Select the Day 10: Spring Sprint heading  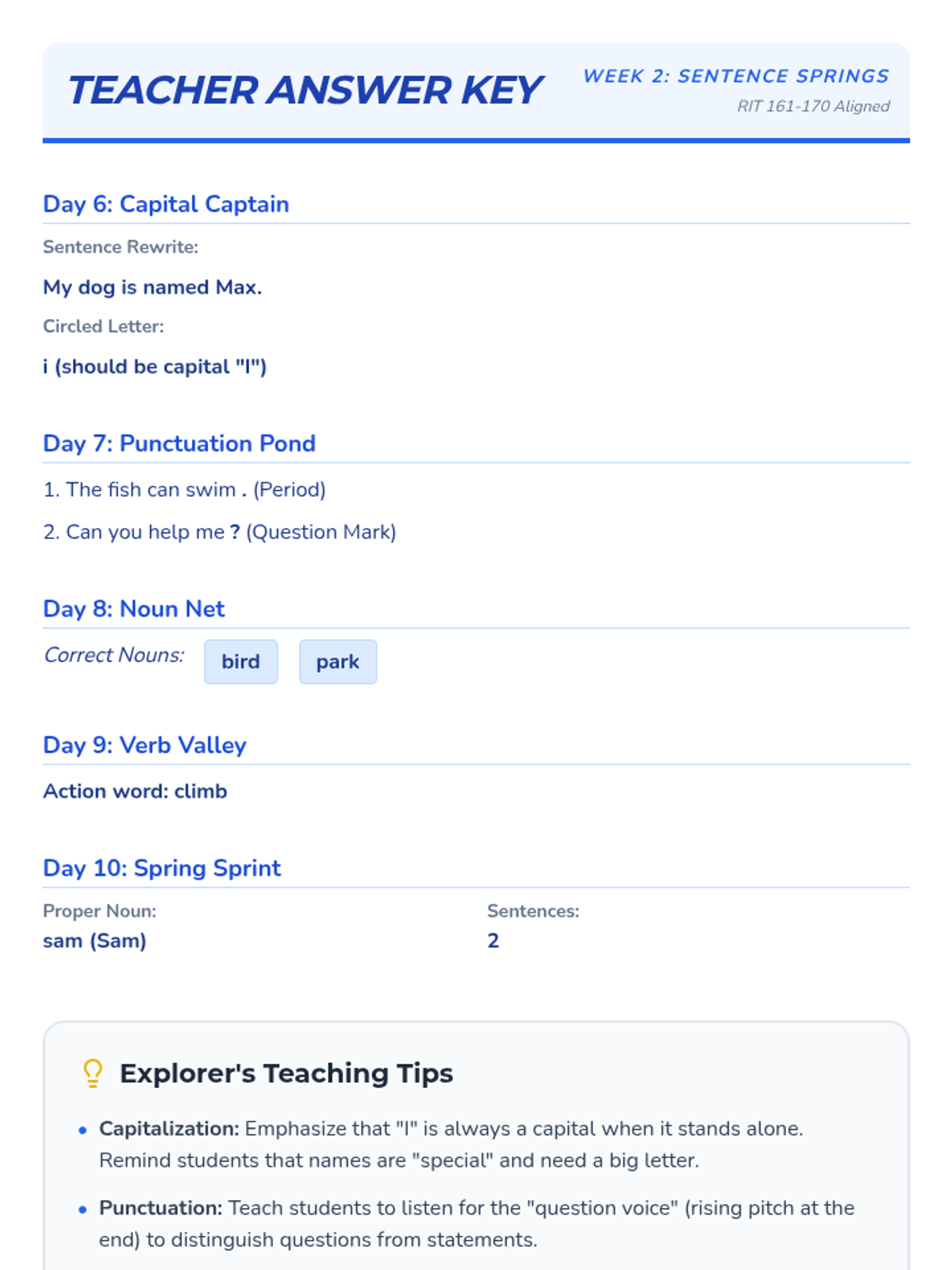(x=162, y=868)
